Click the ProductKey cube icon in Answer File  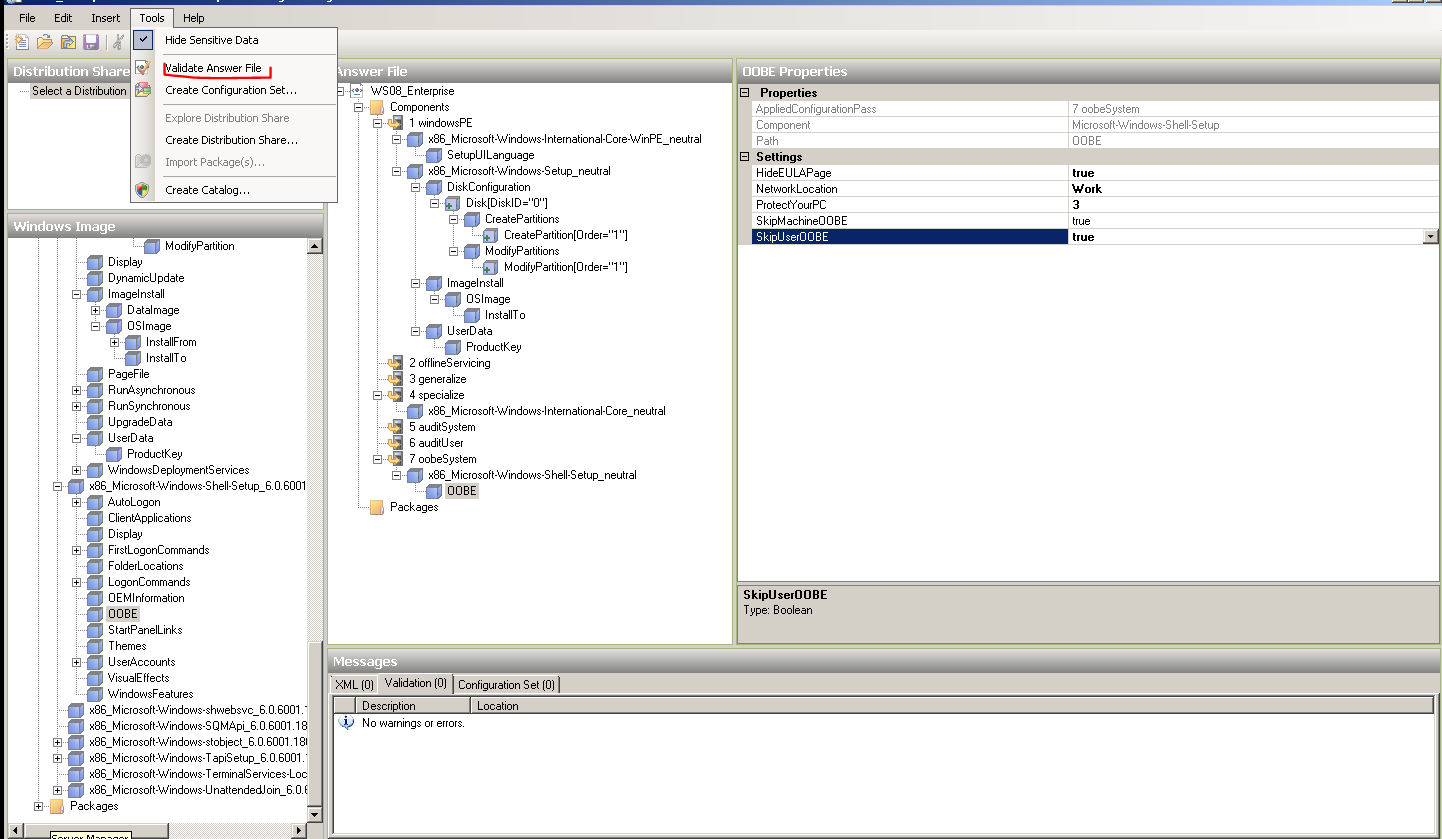pyautogui.click(x=452, y=347)
